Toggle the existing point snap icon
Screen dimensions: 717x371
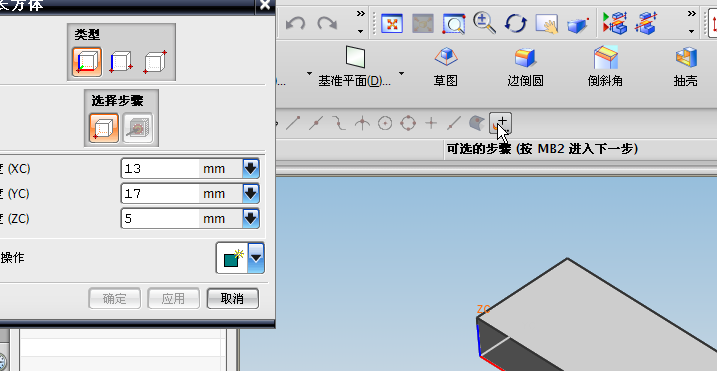[431, 123]
